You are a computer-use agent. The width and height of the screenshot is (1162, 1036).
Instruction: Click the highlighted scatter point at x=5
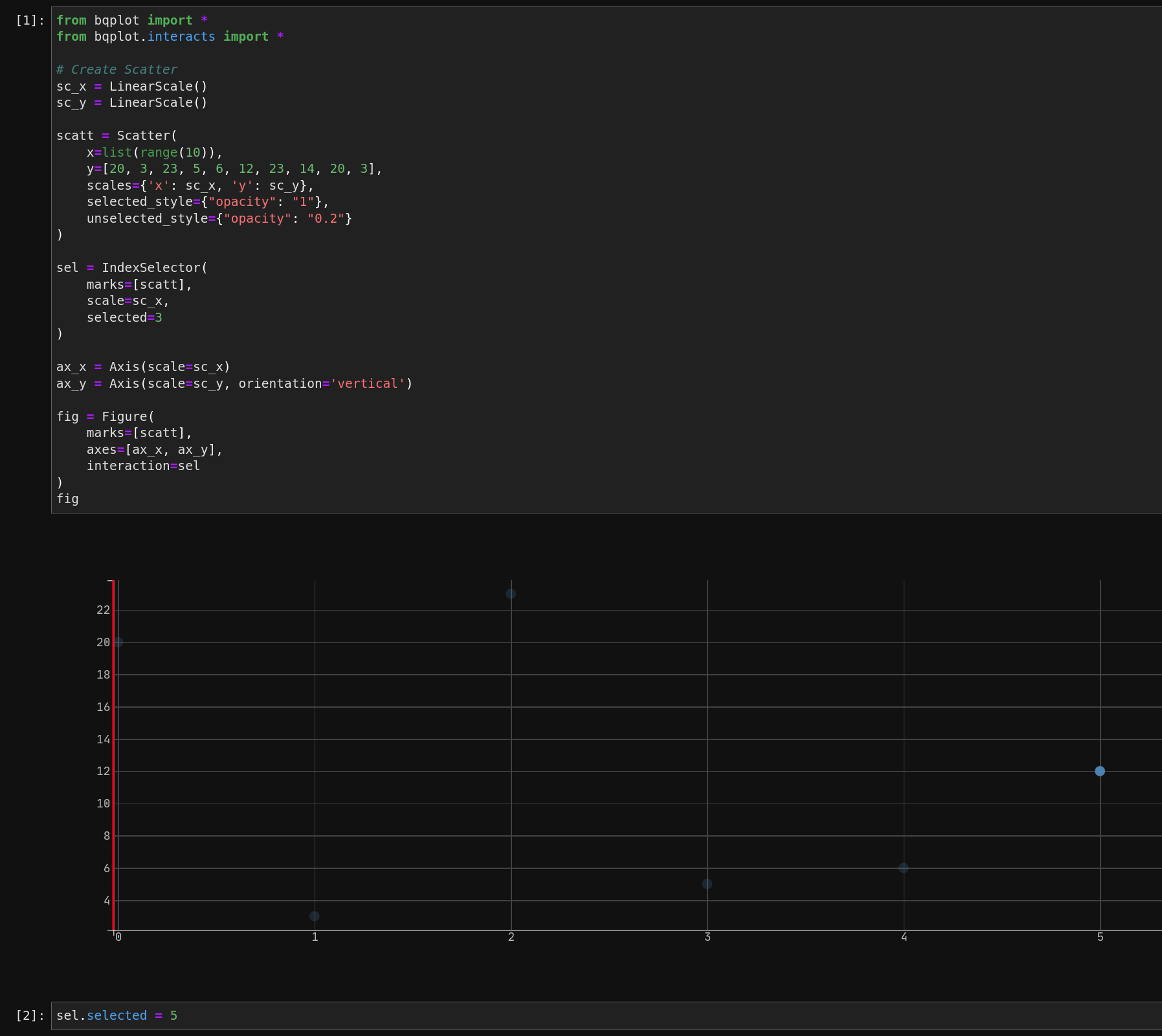point(1100,771)
